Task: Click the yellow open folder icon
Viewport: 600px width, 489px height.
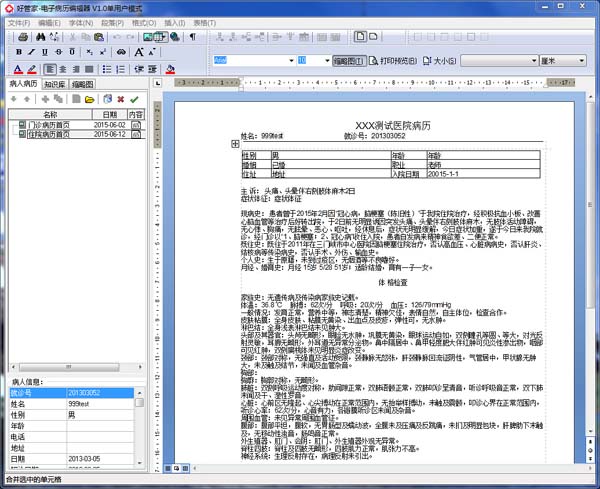Action: [x=90, y=100]
